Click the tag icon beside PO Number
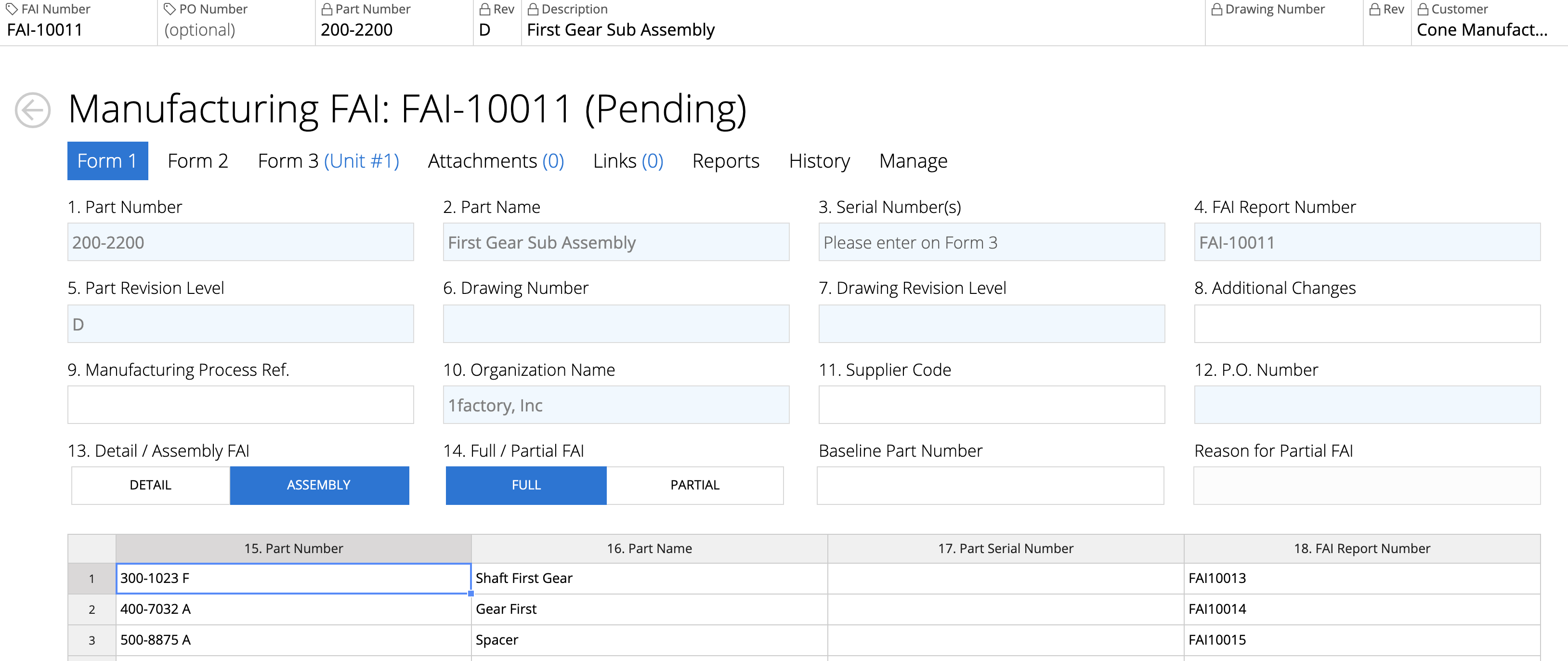Screen dimensions: 1568x661 coord(170,9)
